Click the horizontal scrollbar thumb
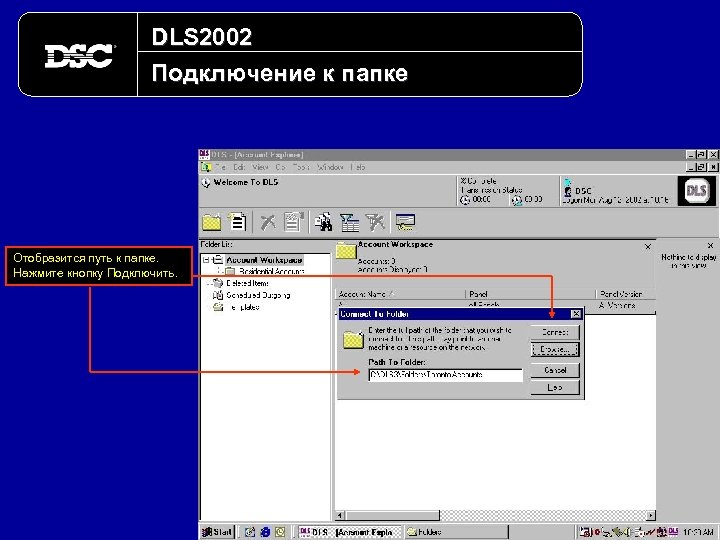720x540 pixels. [392, 515]
